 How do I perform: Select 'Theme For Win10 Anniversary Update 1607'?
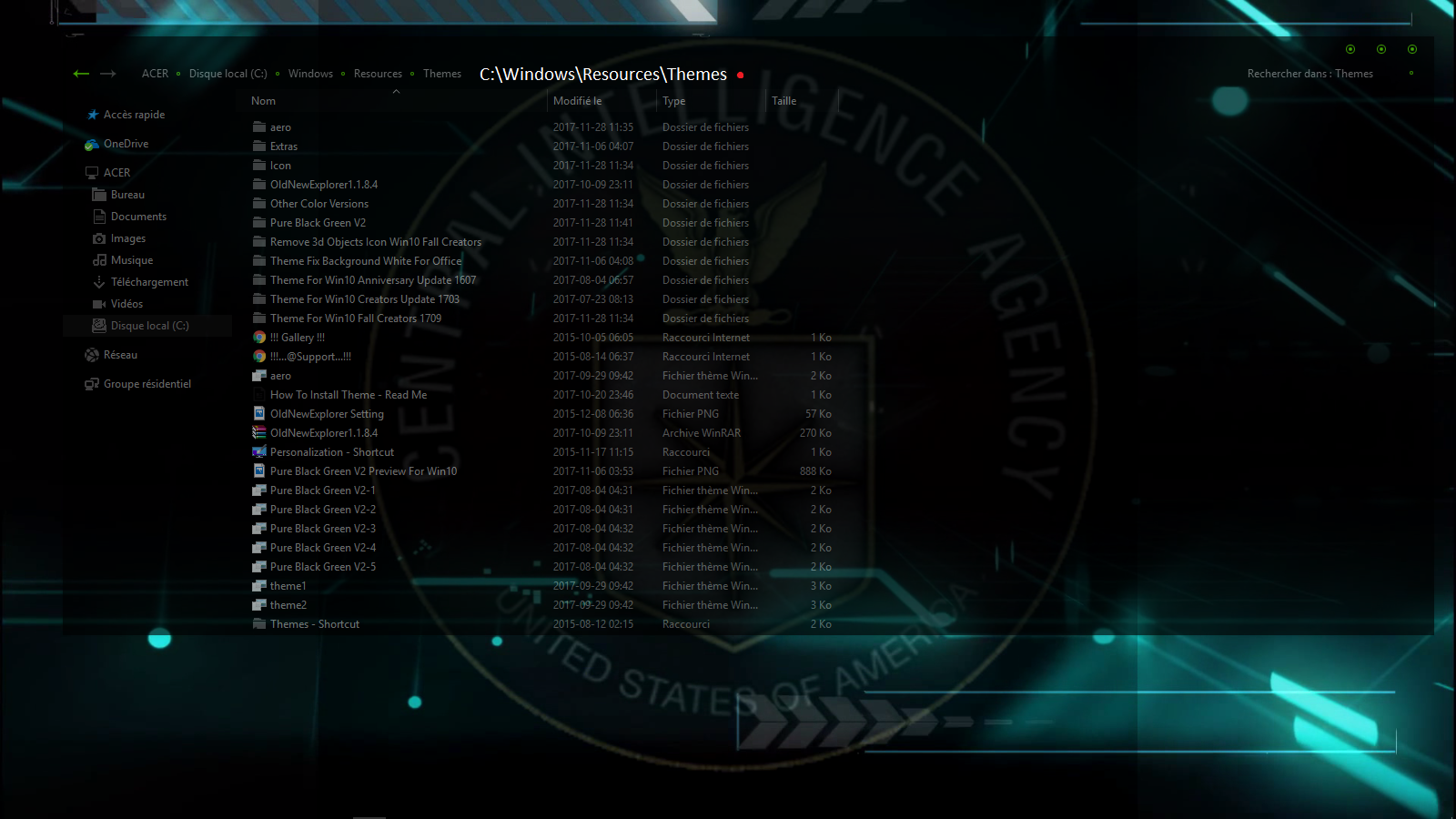click(373, 280)
